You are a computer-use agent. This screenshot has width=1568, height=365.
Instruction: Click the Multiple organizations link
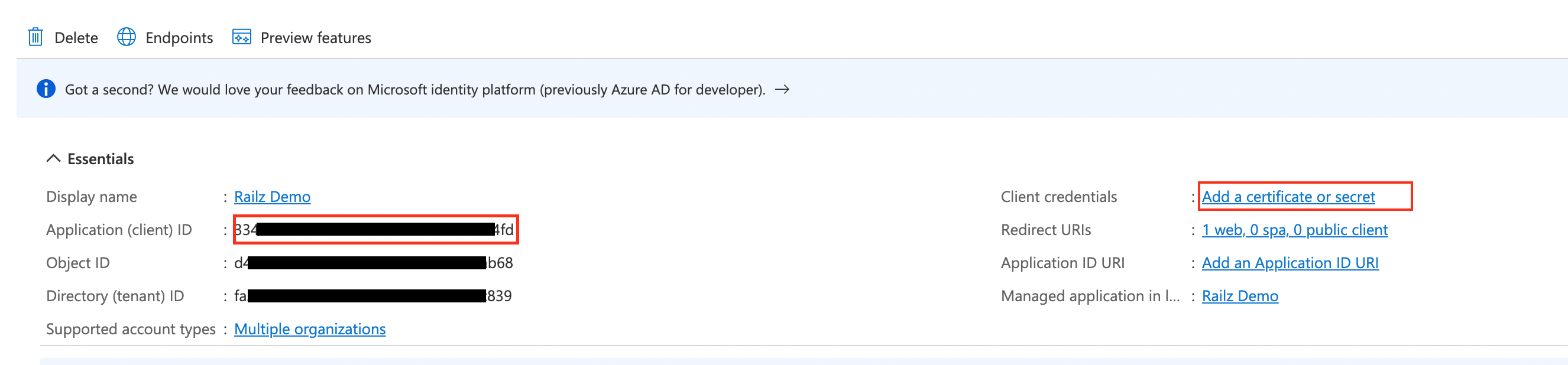point(310,329)
